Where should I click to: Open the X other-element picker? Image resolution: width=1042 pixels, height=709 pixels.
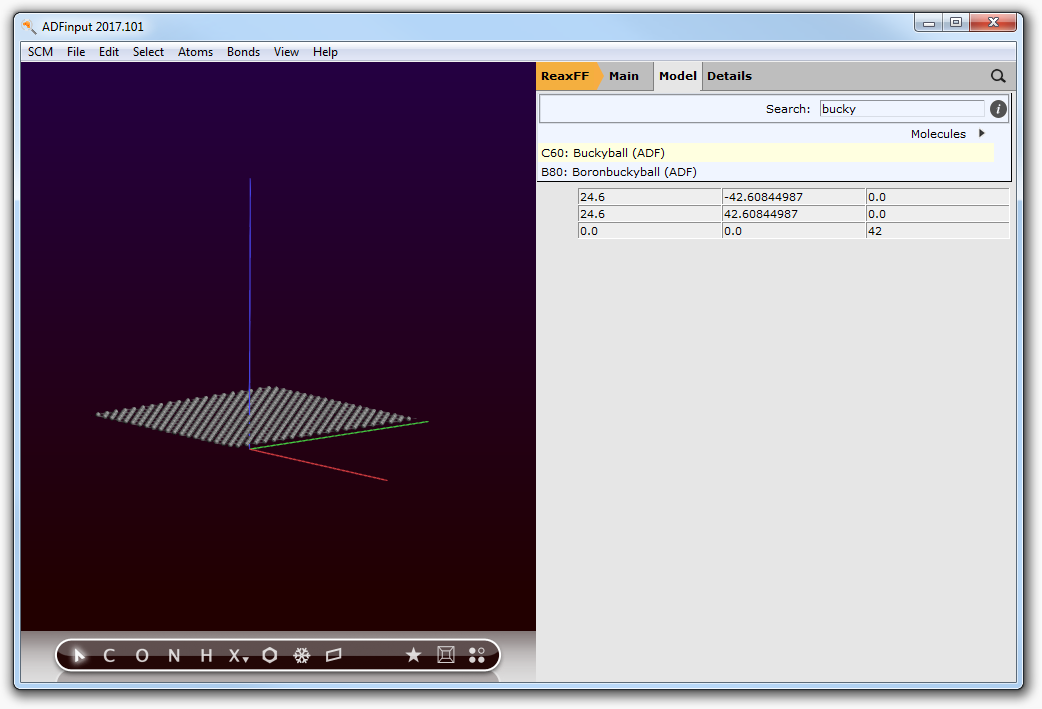[x=238, y=656]
